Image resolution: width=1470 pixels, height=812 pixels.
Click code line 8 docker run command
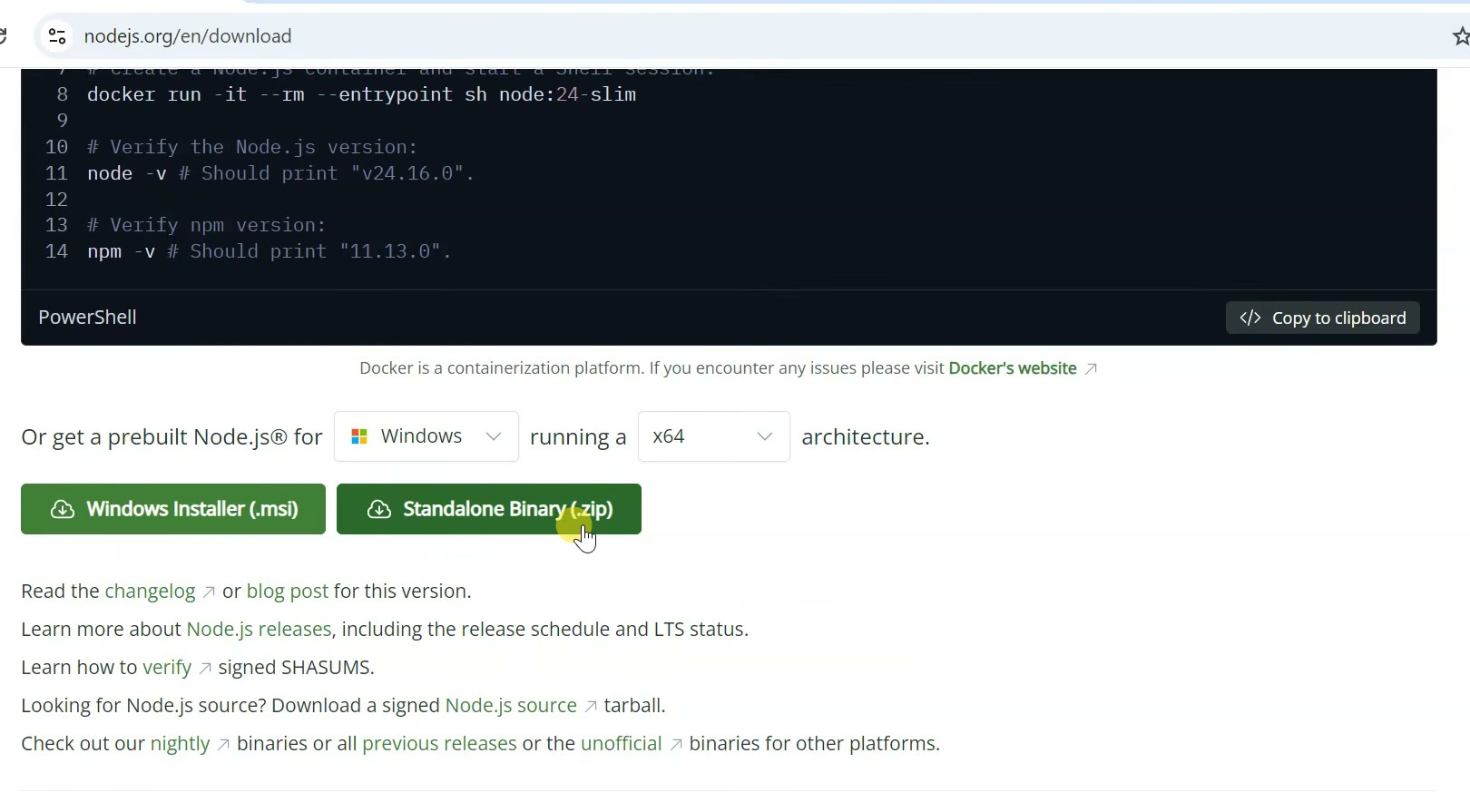361,94
